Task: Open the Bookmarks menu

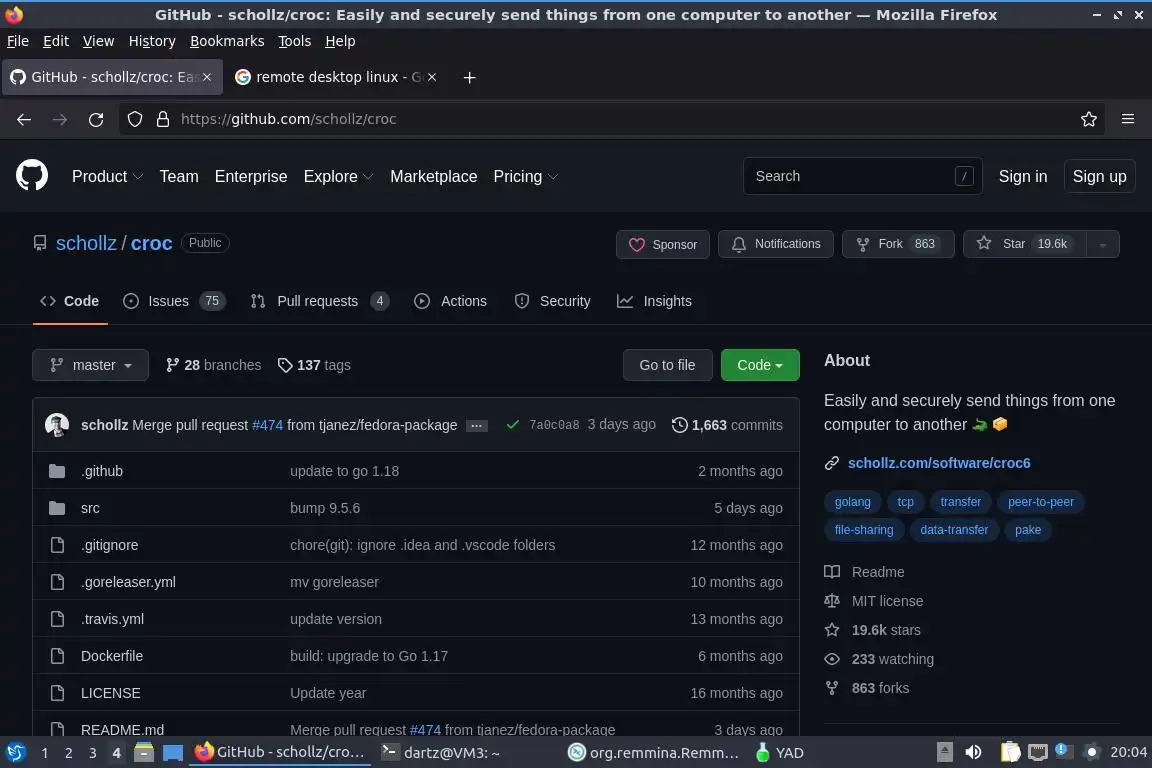Action: coord(227,41)
